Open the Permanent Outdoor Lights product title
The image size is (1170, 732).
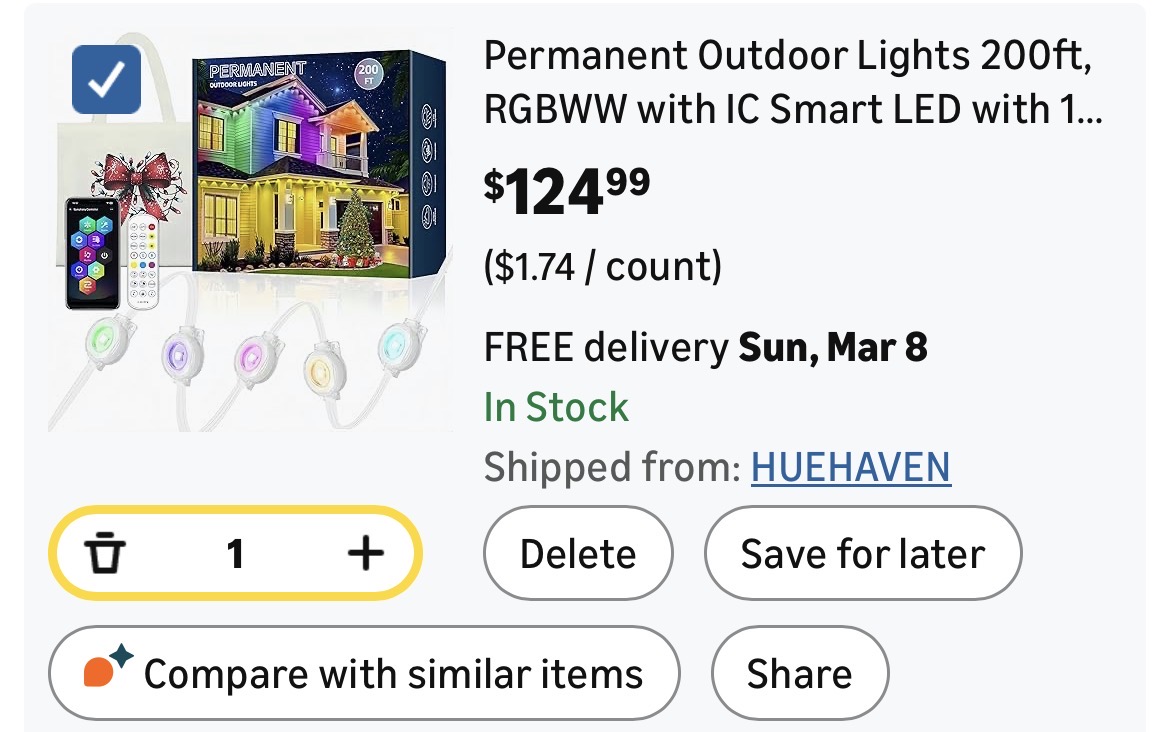click(792, 84)
